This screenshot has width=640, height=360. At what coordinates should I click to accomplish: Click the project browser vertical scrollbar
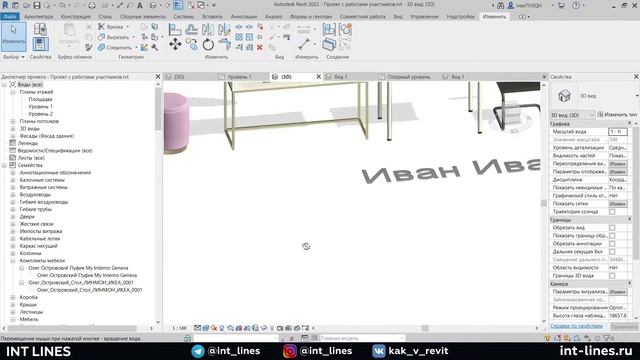click(158, 109)
